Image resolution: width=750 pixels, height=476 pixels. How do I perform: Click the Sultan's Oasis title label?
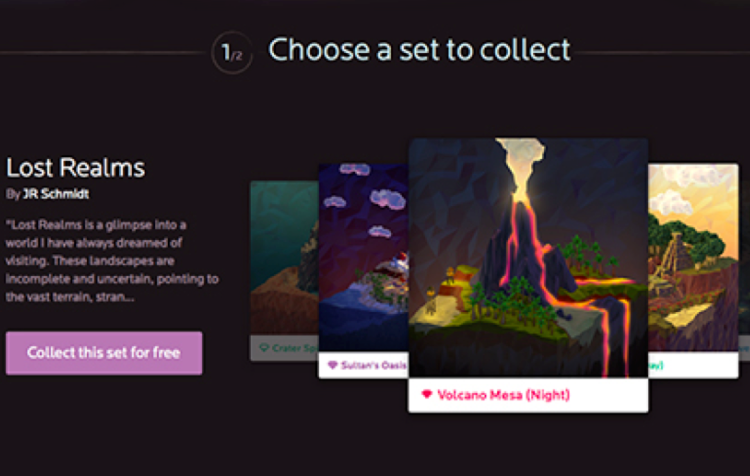pos(374,365)
